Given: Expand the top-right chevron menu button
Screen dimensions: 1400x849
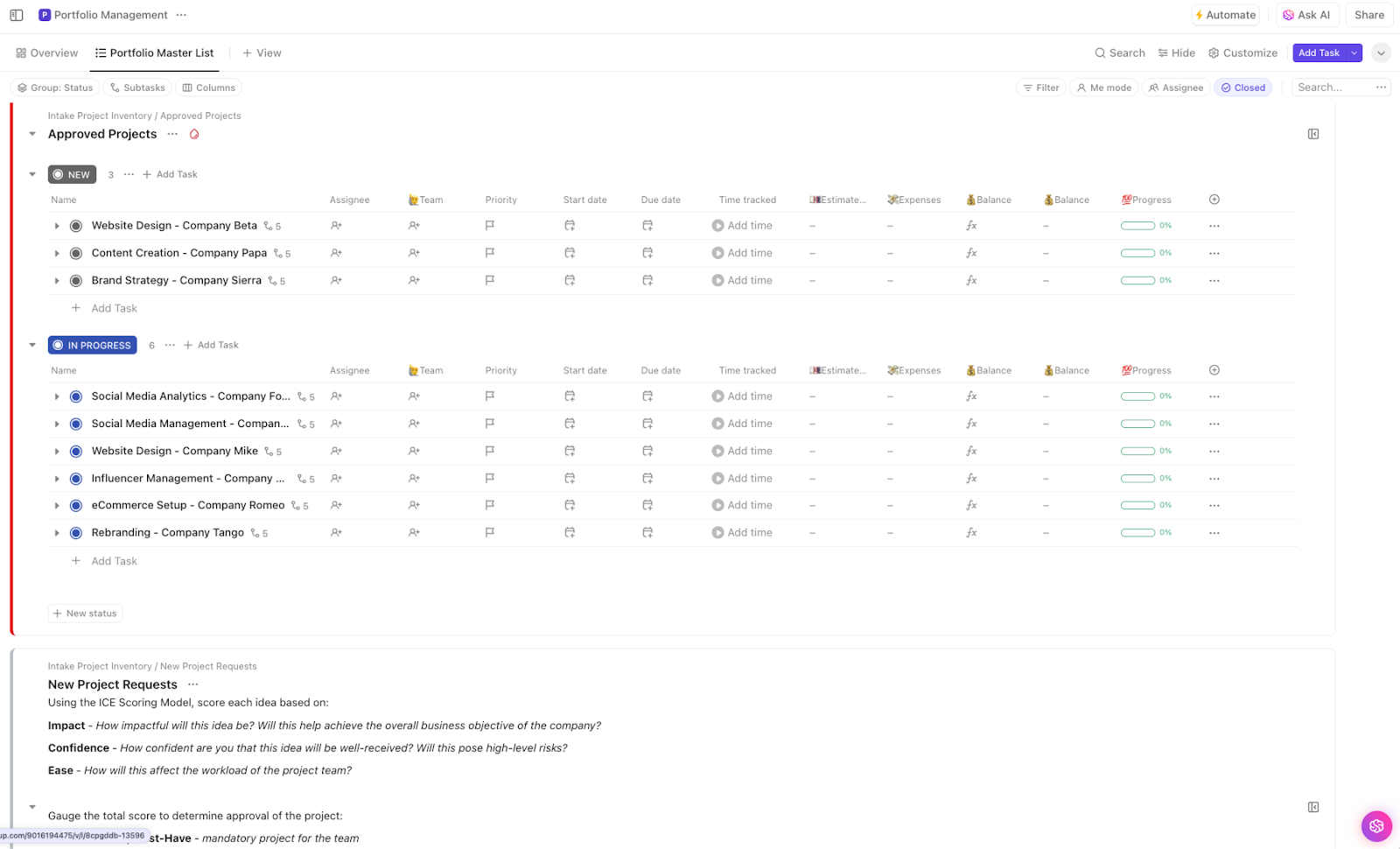Looking at the screenshot, I should tap(1381, 53).
